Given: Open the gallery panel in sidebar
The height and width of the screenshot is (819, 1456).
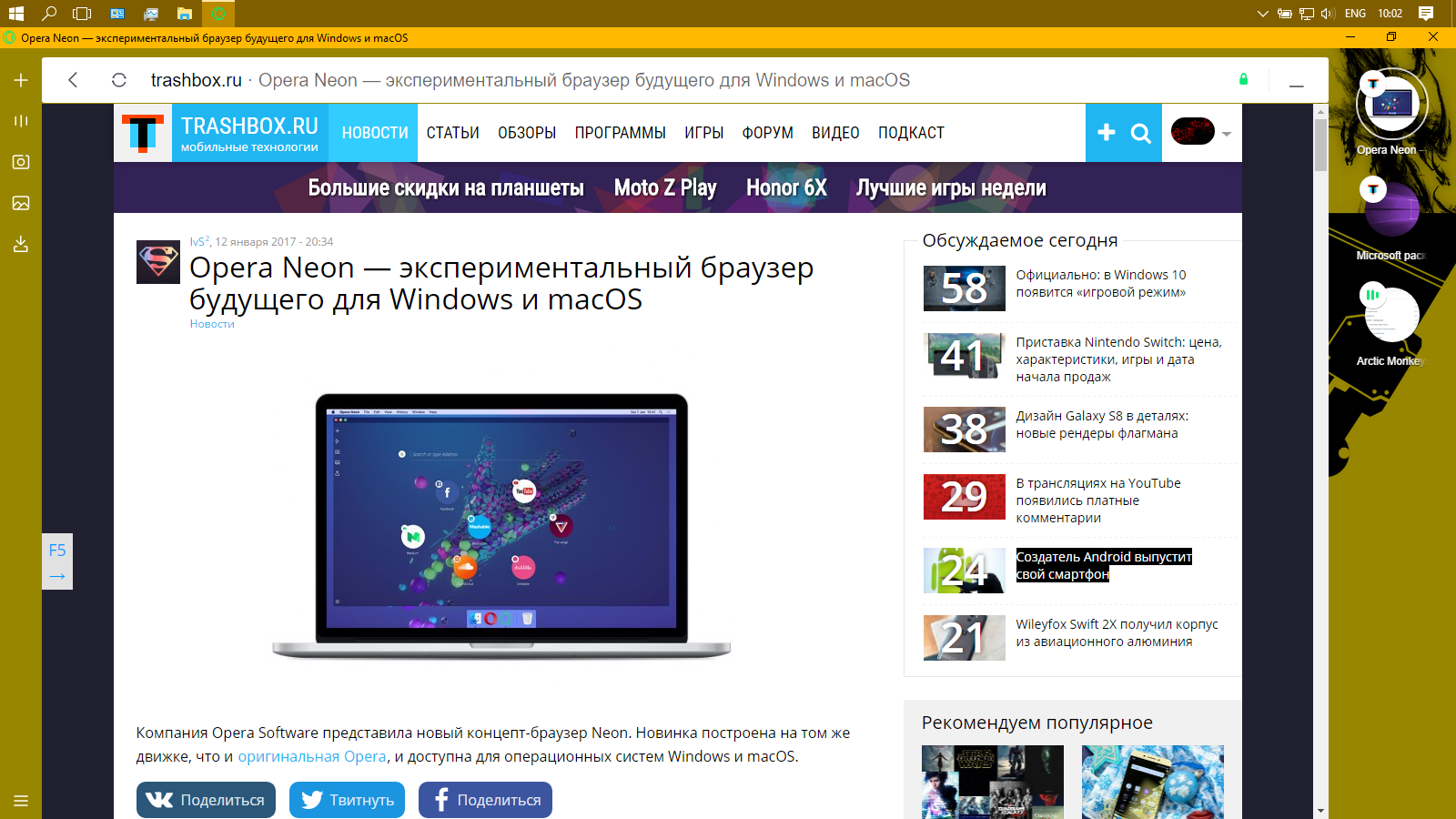Looking at the screenshot, I should click(21, 203).
